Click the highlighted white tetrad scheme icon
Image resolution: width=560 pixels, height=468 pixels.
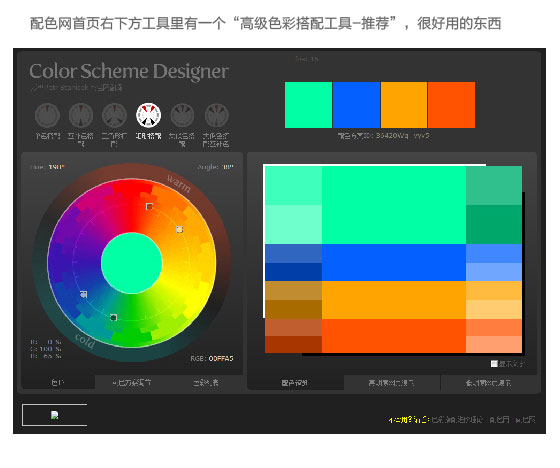click(148, 115)
